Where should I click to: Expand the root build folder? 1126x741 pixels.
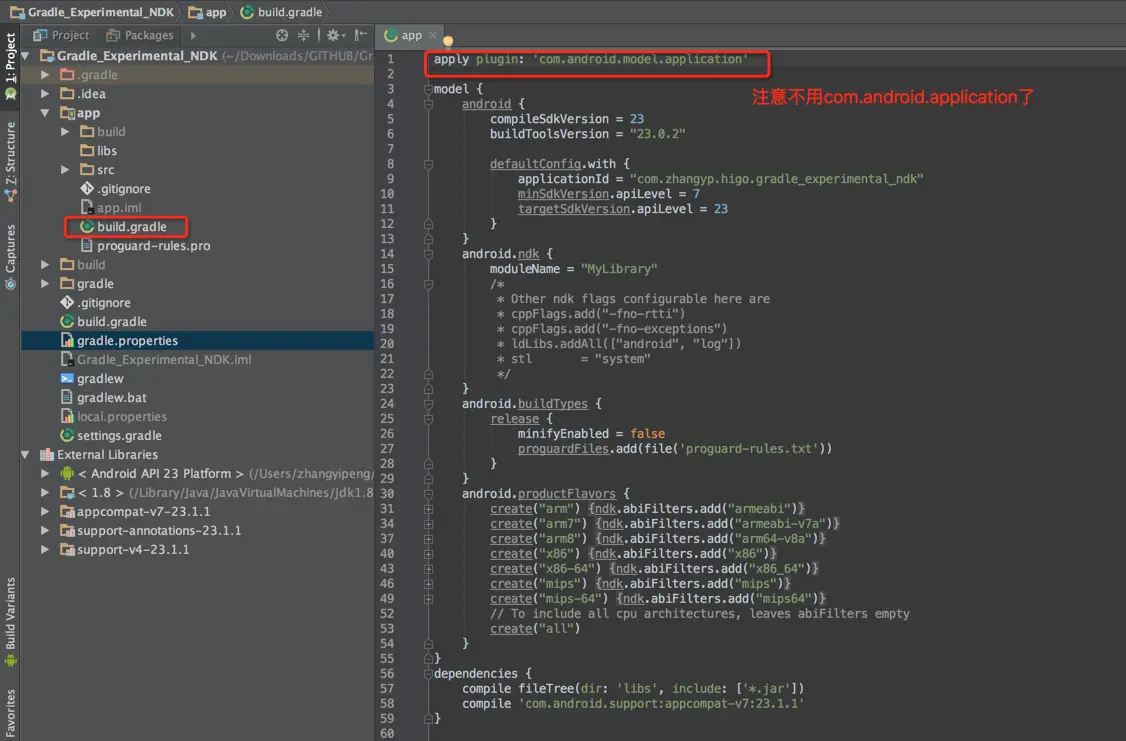[x=45, y=264]
